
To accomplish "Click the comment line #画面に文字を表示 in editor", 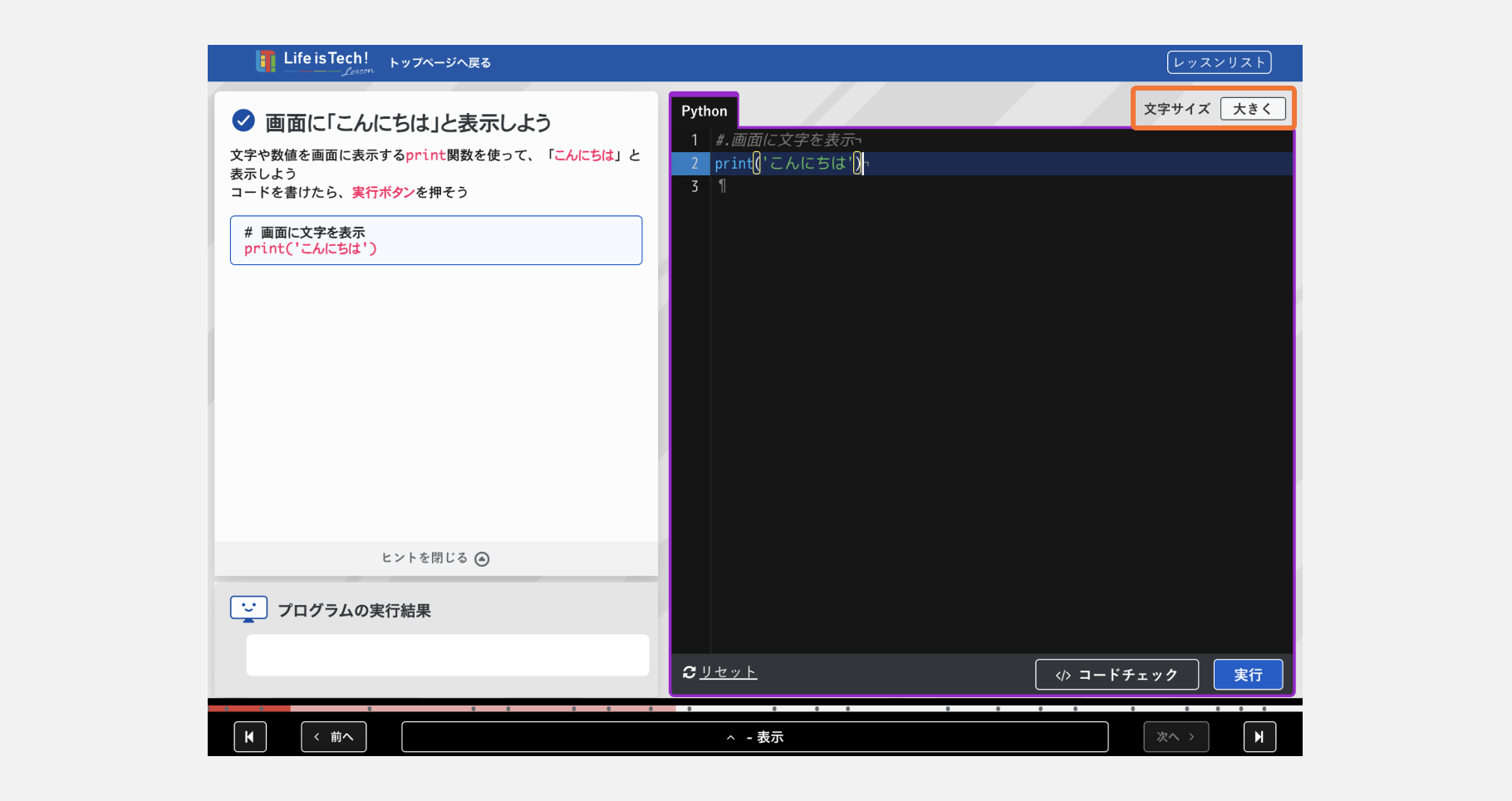I will (788, 140).
